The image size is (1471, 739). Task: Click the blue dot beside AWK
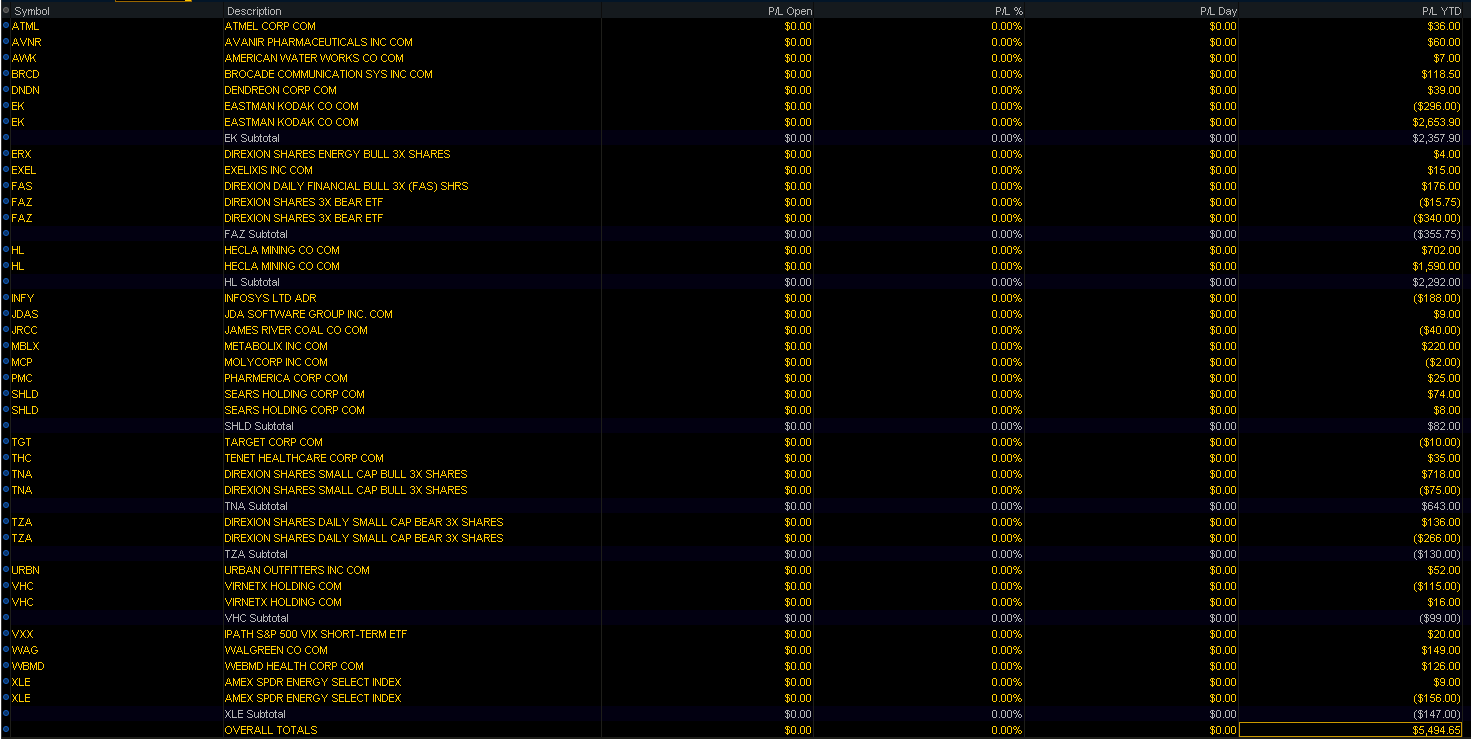tap(6, 58)
